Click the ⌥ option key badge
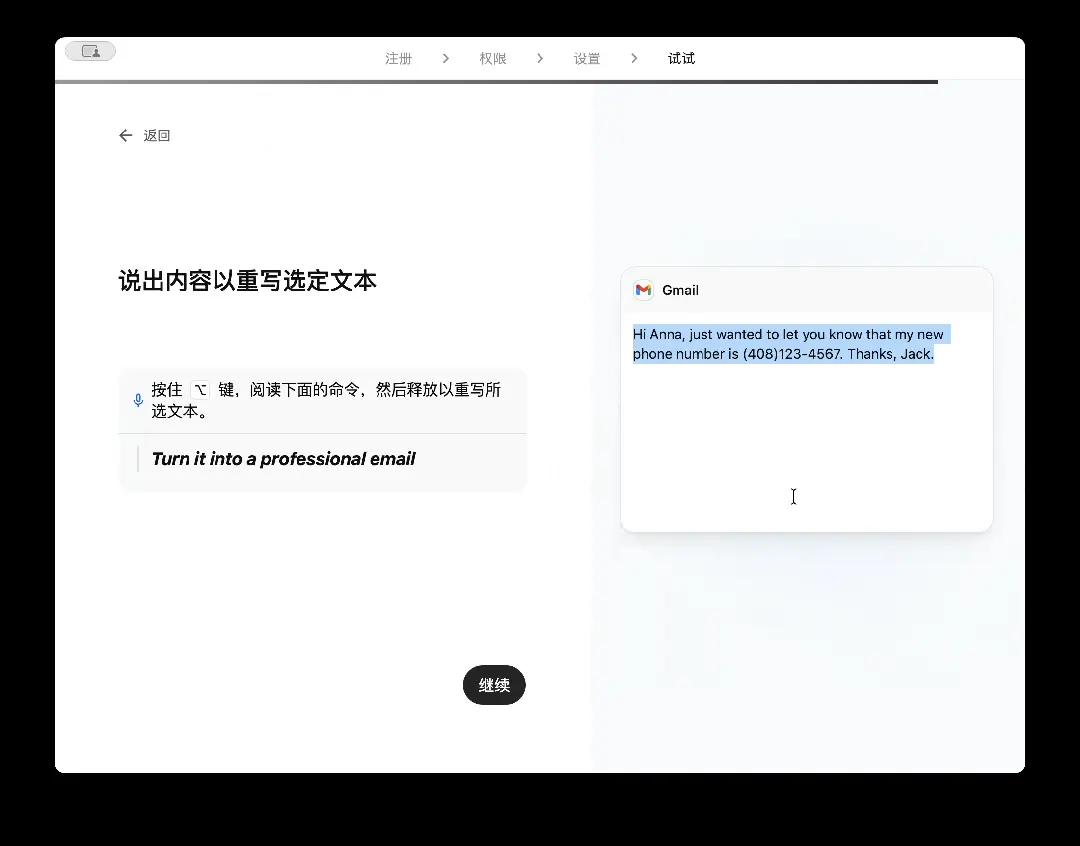The height and width of the screenshot is (846, 1080). 198,389
